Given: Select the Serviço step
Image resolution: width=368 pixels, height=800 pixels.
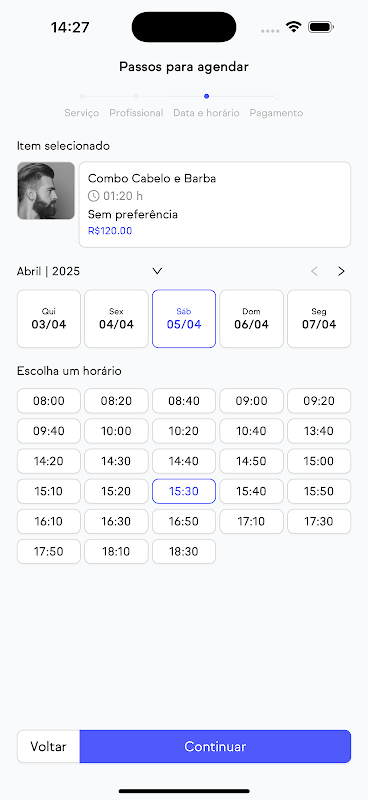Looking at the screenshot, I should point(82,113).
